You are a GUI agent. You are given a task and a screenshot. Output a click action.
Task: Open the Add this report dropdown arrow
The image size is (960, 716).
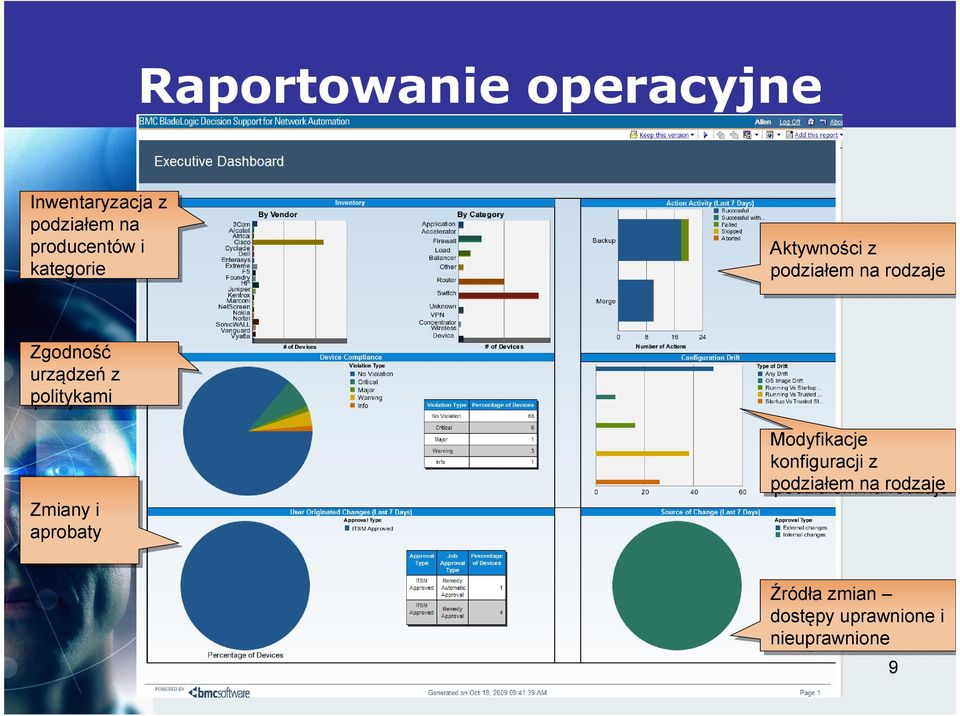click(841, 135)
